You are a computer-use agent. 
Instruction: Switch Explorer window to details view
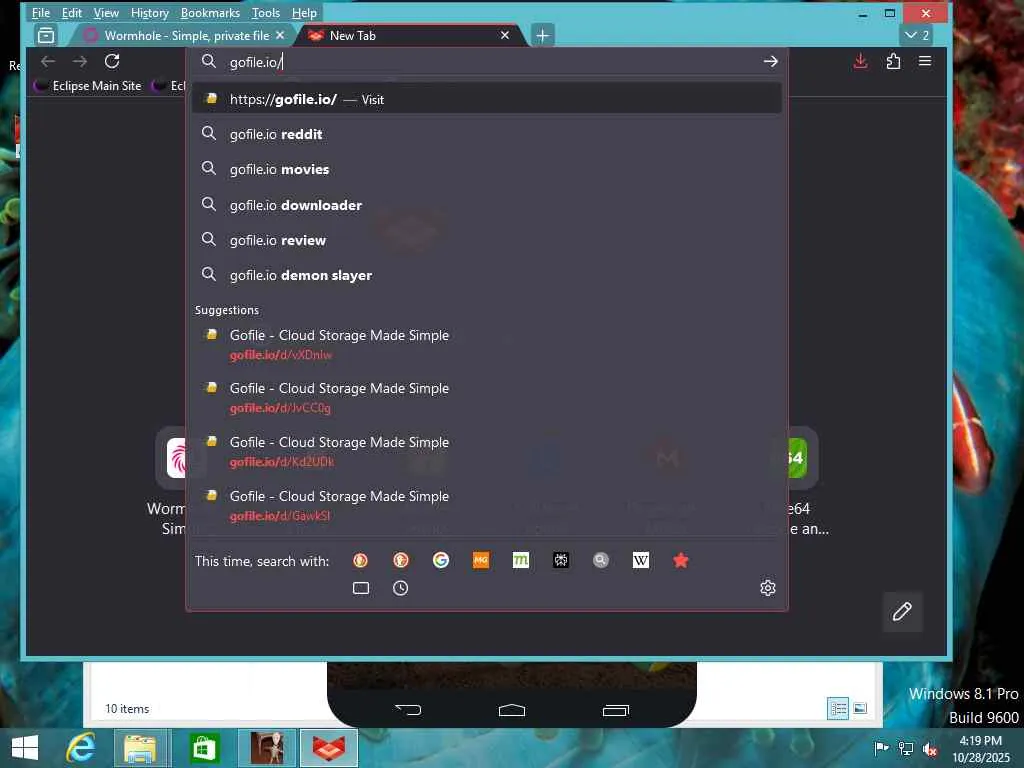click(839, 709)
